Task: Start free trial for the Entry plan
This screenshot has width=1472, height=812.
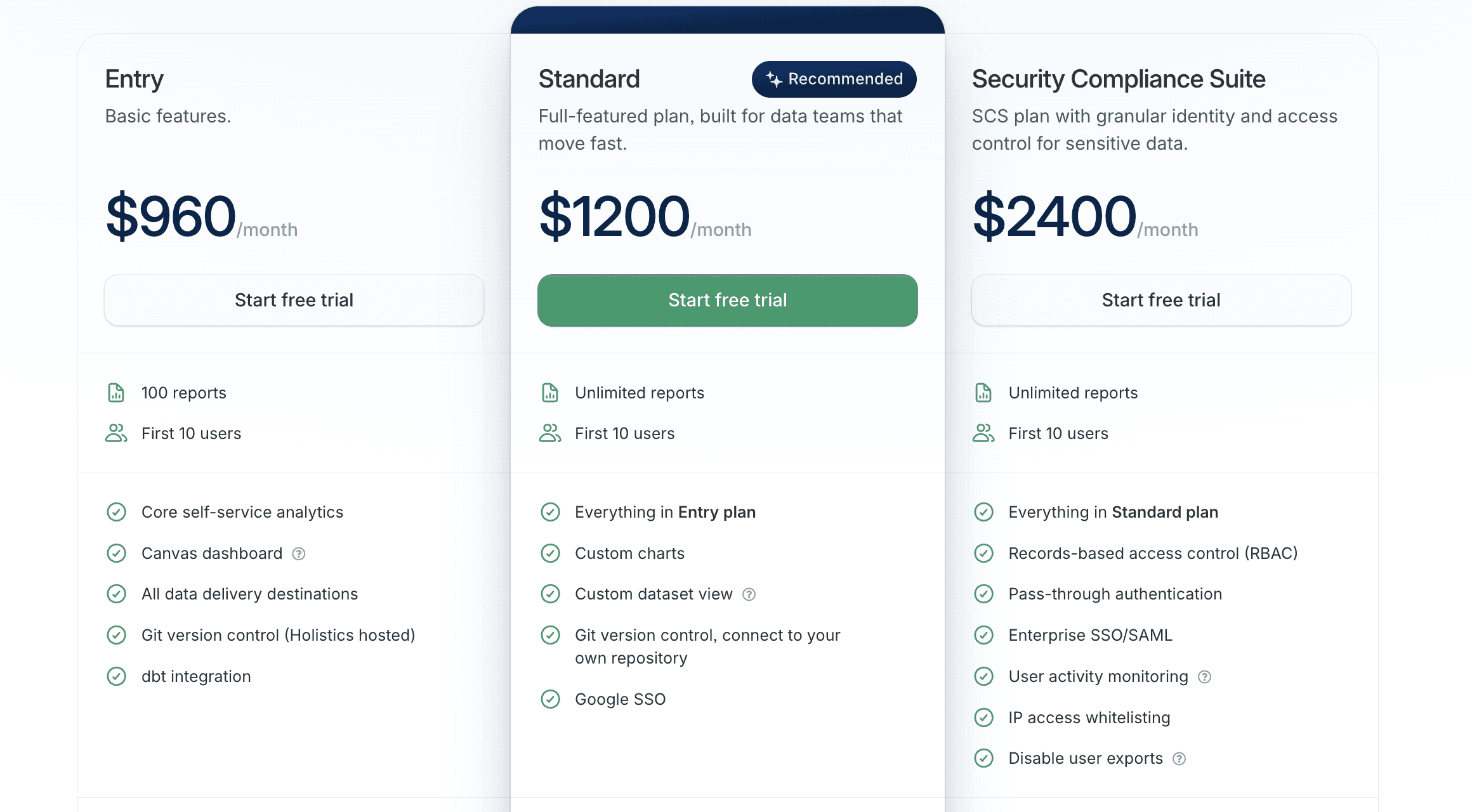Action: tap(294, 300)
